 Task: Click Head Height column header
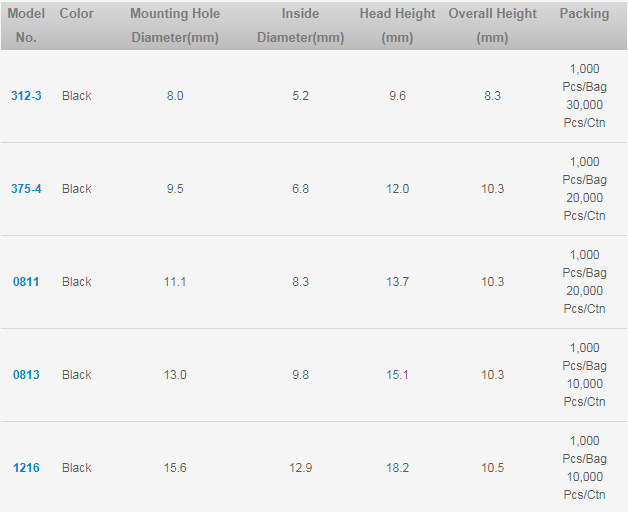tap(397, 25)
